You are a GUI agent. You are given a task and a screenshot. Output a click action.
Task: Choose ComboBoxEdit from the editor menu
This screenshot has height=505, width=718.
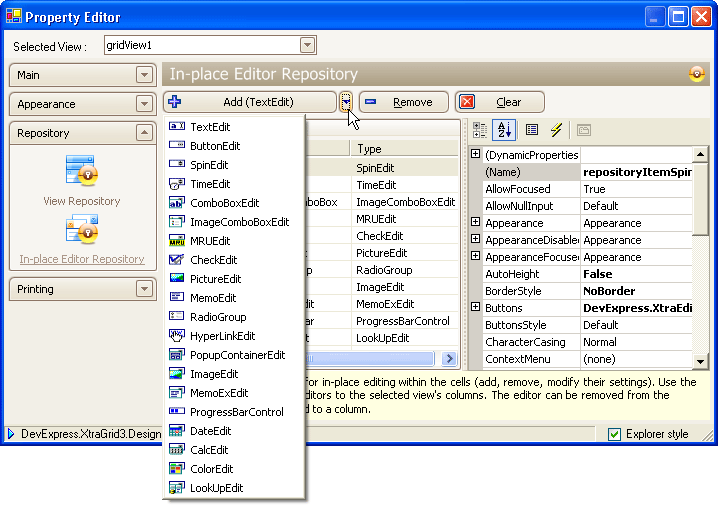point(234,202)
